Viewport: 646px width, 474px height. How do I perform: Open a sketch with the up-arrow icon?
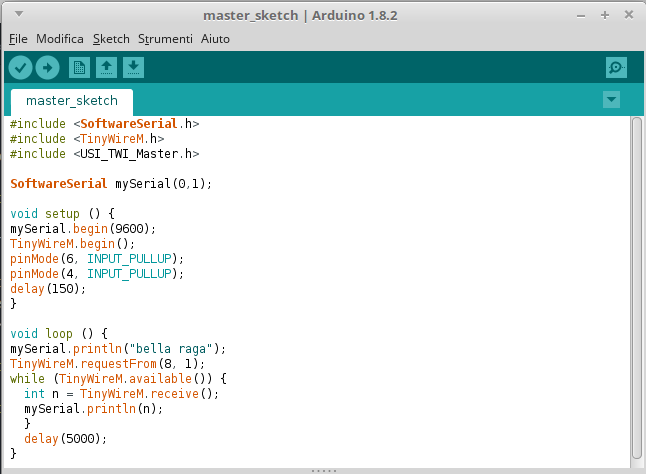[106, 68]
